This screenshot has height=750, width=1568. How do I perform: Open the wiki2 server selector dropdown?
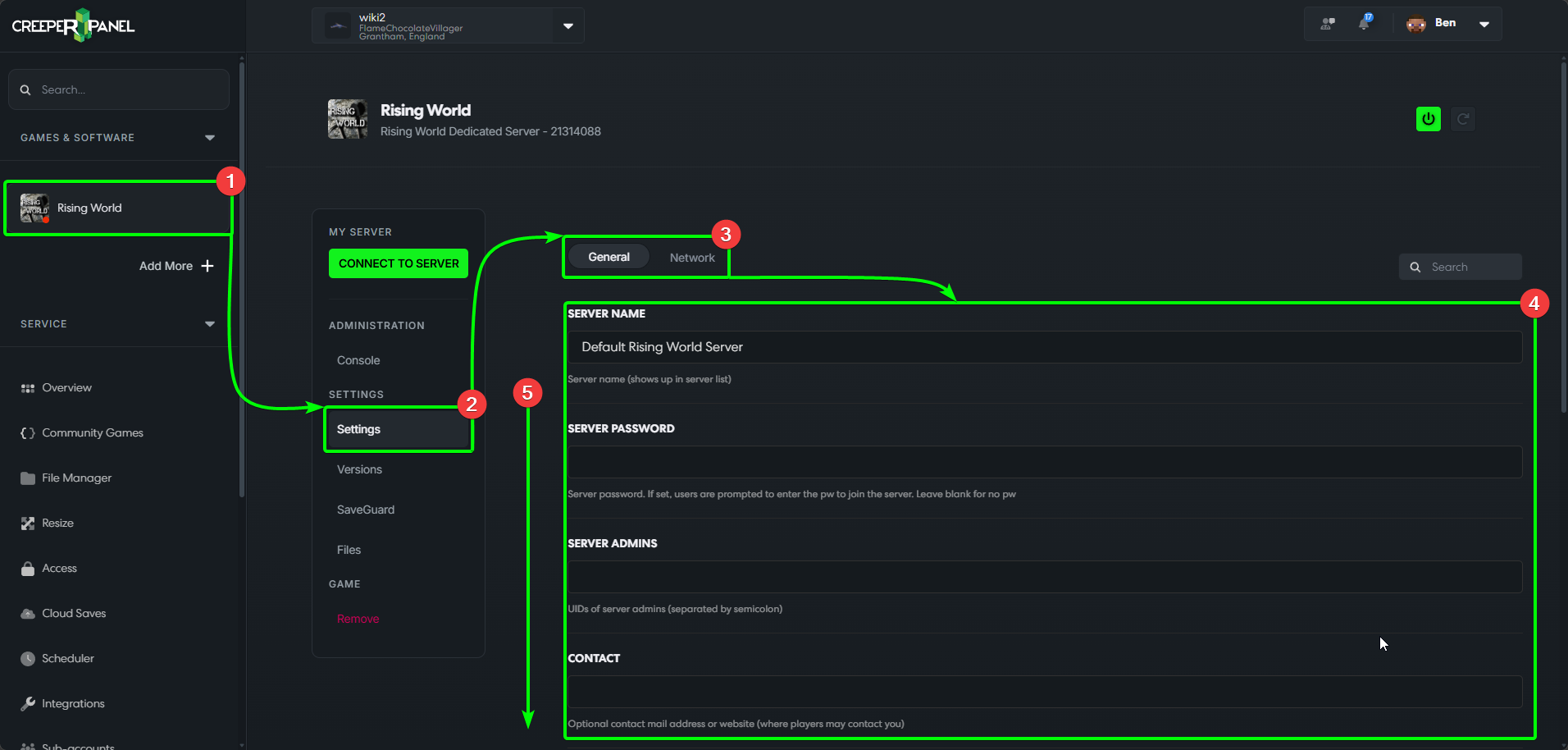point(568,26)
